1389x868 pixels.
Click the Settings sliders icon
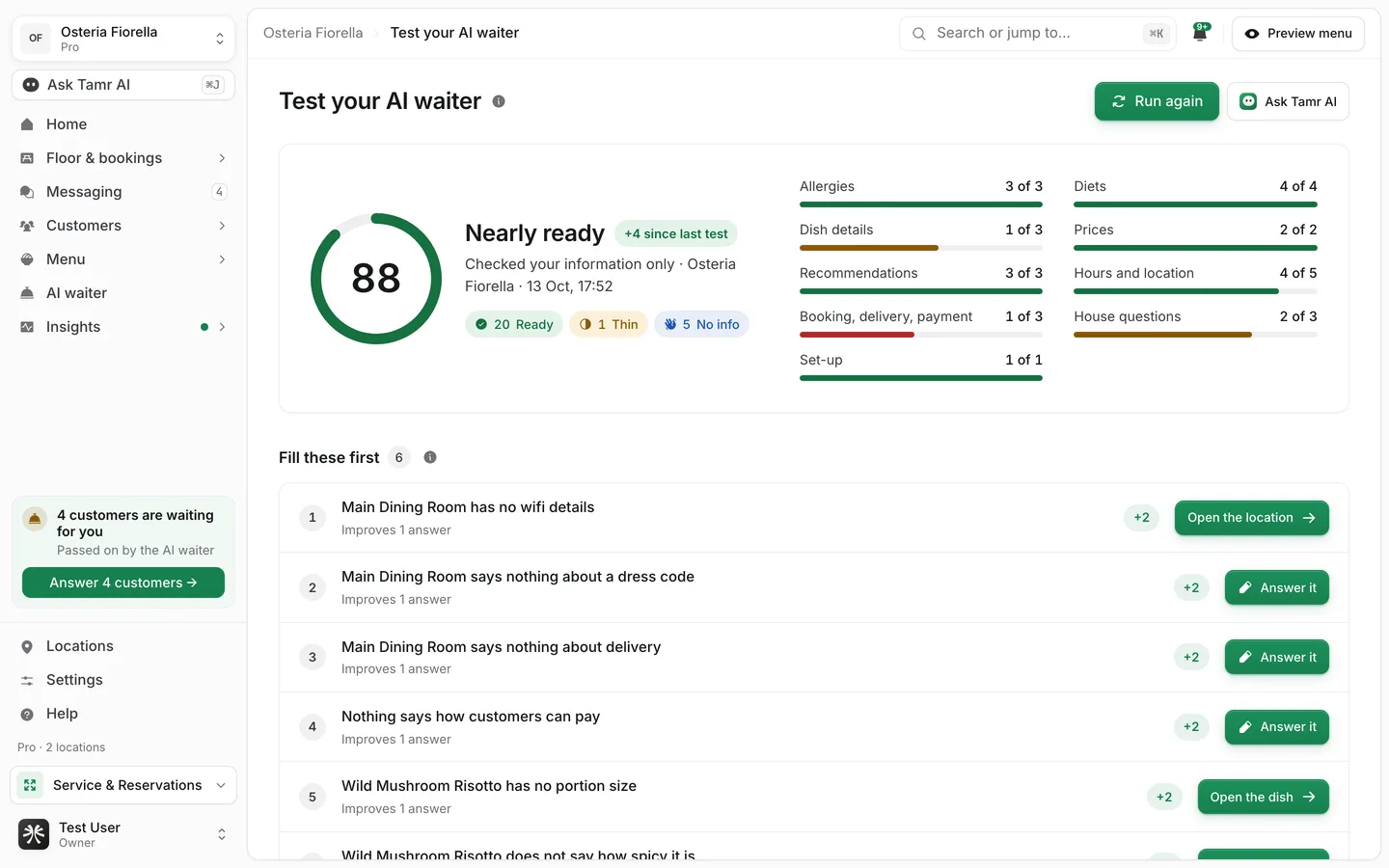point(27,681)
